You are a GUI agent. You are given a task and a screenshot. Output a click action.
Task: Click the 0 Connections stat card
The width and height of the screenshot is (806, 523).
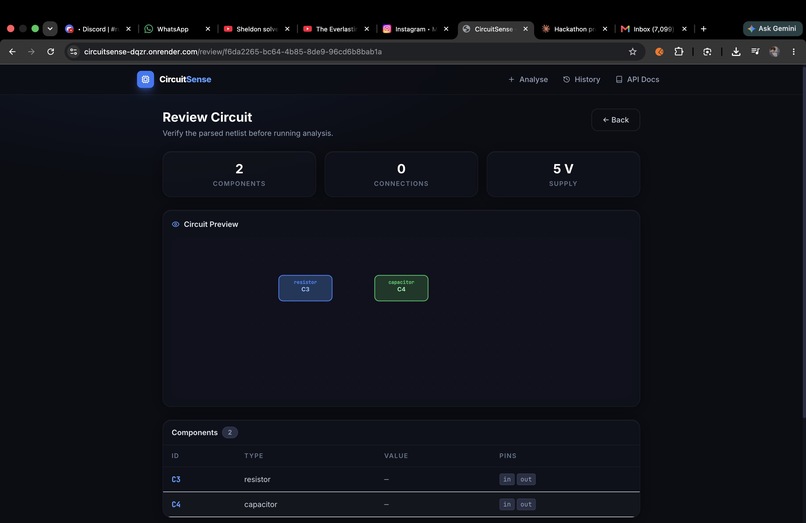coord(401,174)
